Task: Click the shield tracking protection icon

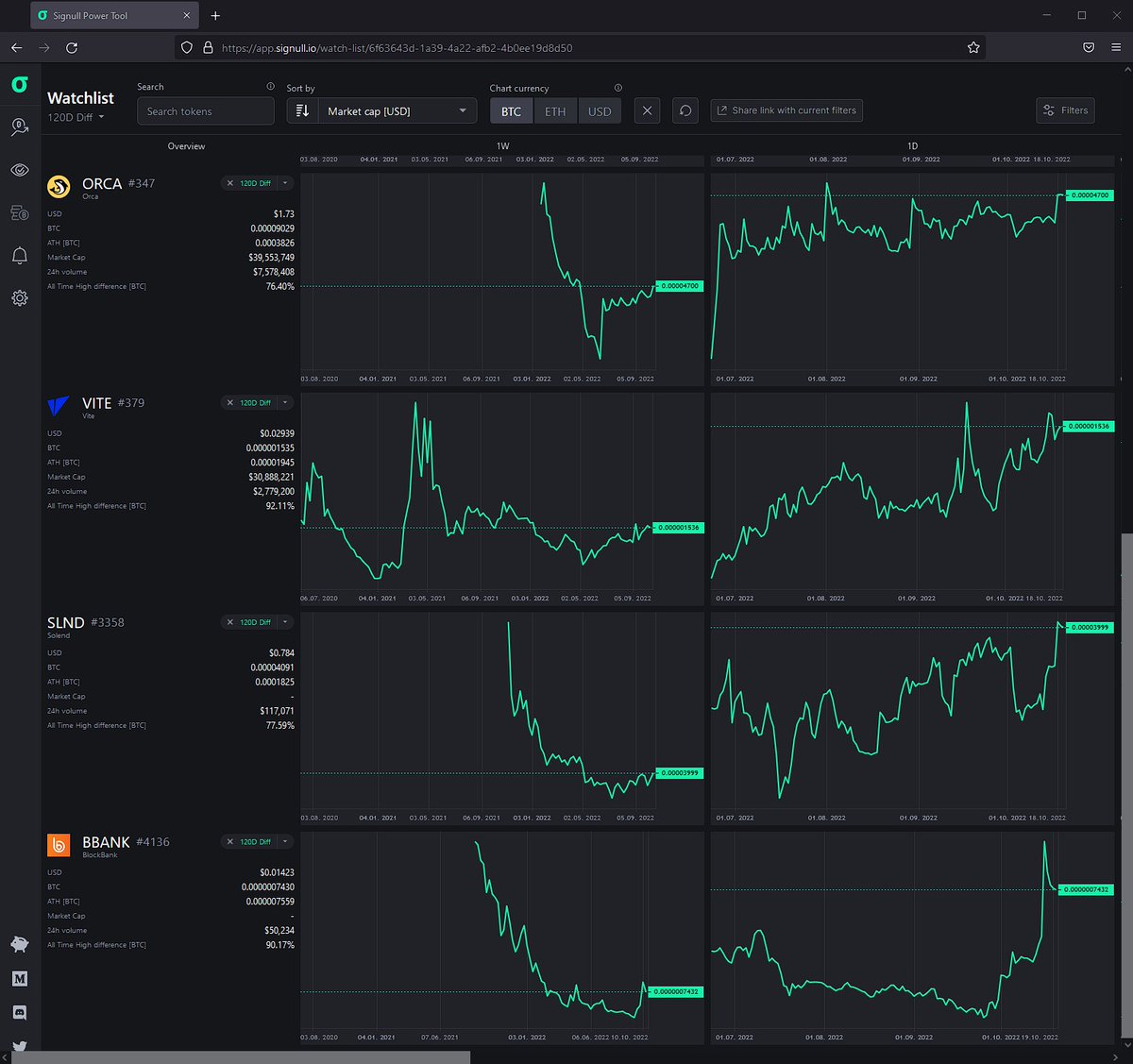Action: [x=187, y=47]
